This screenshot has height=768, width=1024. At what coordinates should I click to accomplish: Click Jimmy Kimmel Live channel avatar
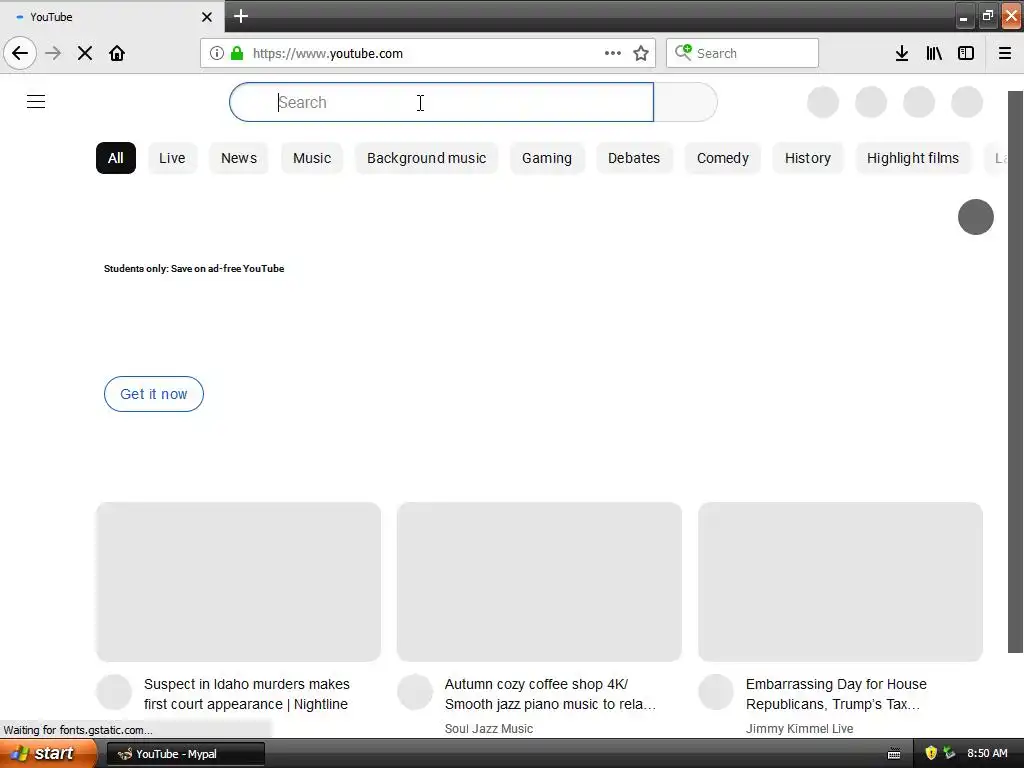716,692
